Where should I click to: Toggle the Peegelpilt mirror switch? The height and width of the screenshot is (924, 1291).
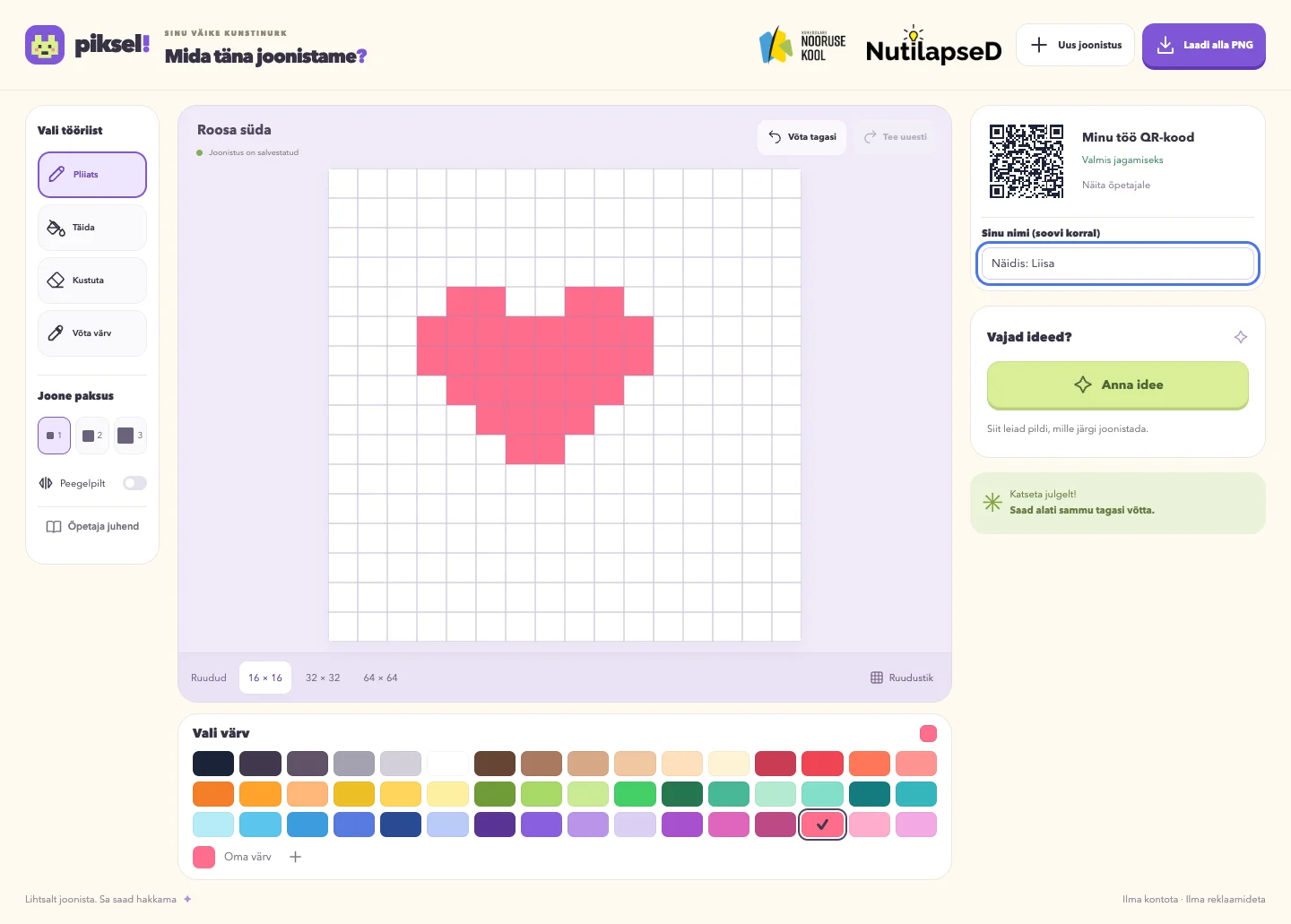pos(134,483)
